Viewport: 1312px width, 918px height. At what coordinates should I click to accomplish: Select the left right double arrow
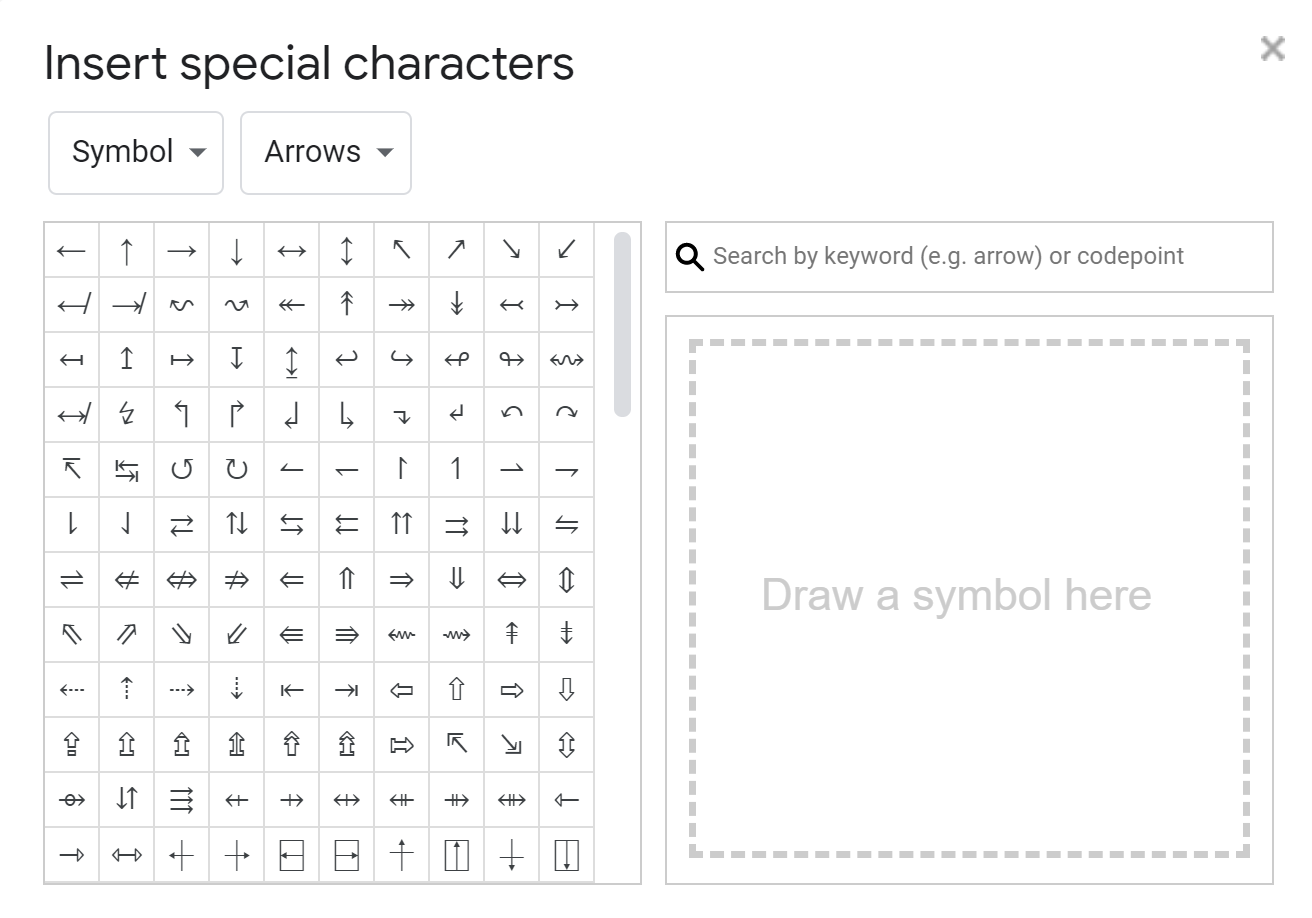(x=512, y=579)
